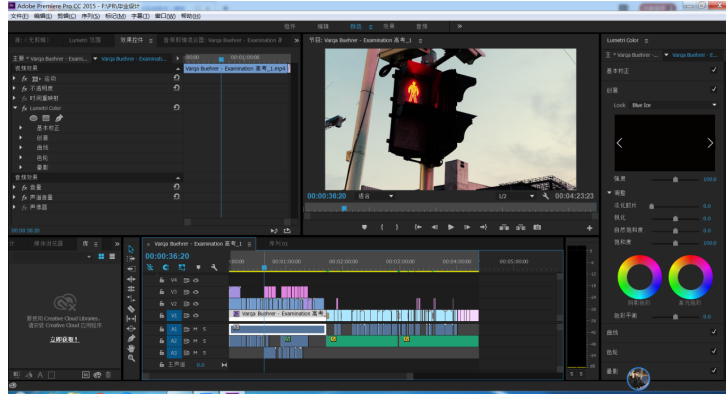Screen dimensions: 726x398
Task: Select the Track Select Forward tool
Action: coord(131,259)
